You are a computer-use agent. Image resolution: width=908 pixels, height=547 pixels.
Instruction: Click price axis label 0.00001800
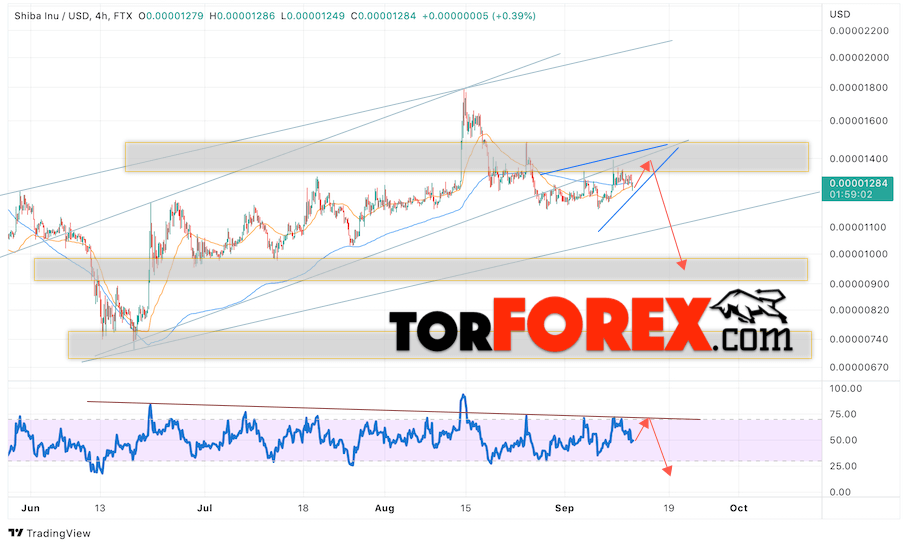859,88
